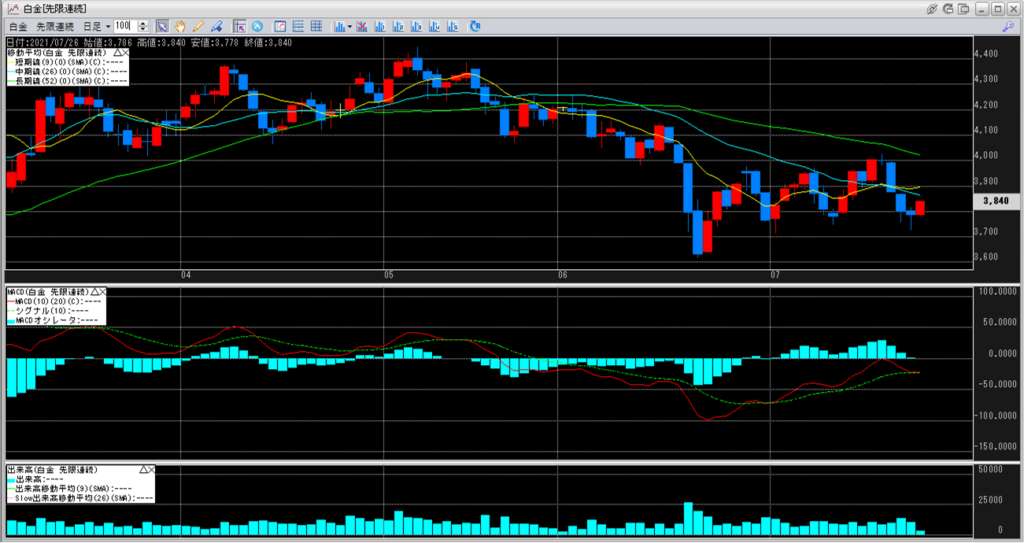Screen dimensions: 1024x543
Task: Select the arrow pointer tool
Action: click(162, 27)
